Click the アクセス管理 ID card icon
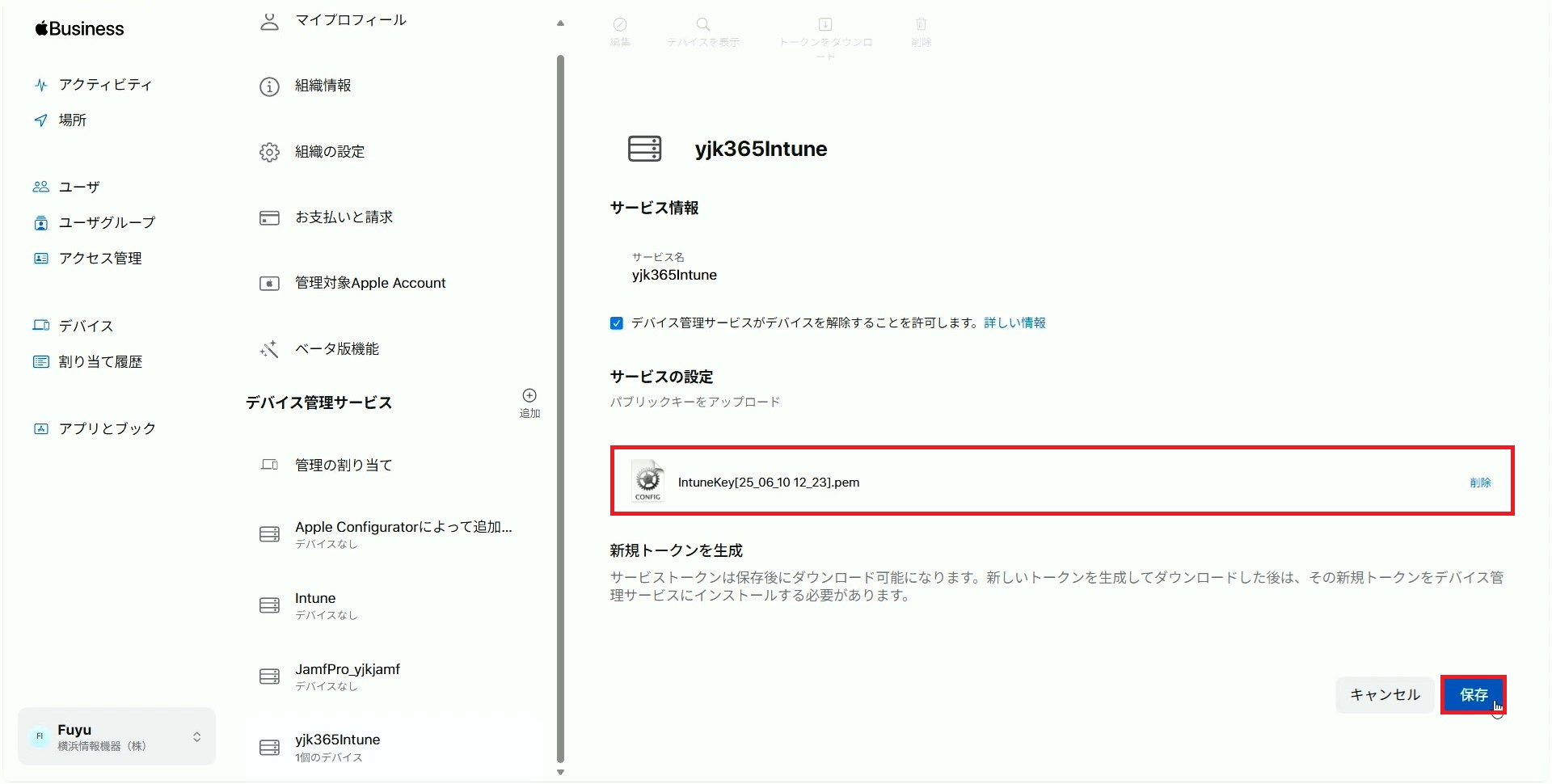1552x784 pixels. (x=41, y=259)
